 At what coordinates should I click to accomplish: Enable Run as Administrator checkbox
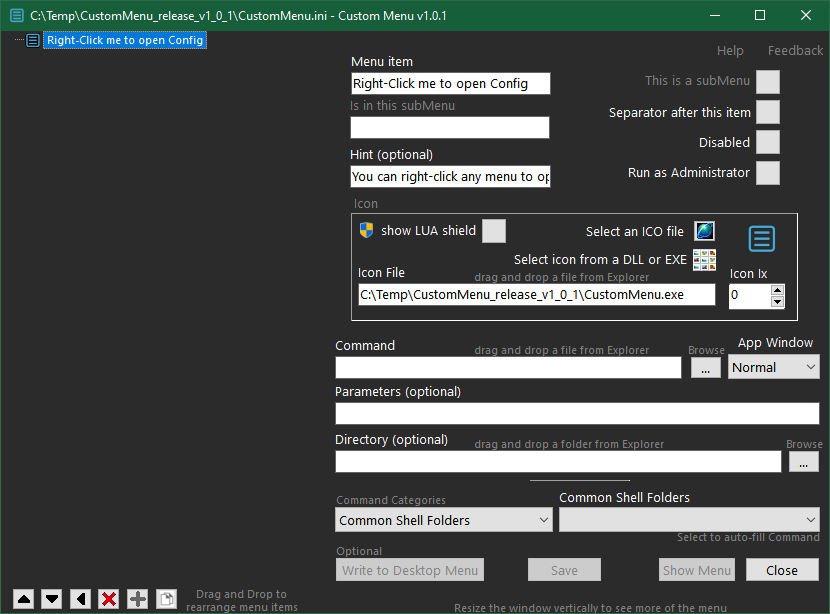[768, 173]
